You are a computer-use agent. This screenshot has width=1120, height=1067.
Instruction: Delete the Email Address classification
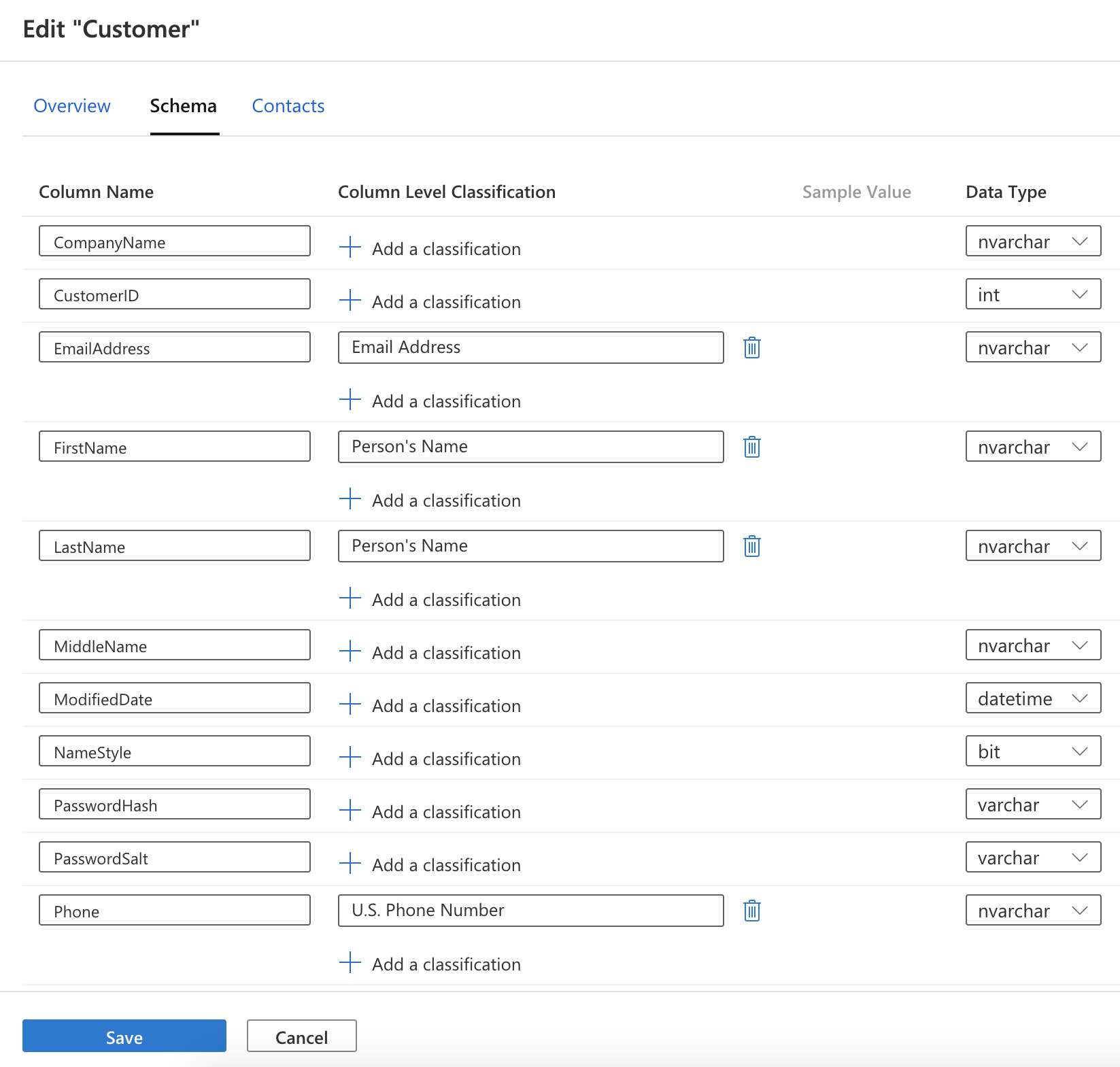pyautogui.click(x=751, y=348)
